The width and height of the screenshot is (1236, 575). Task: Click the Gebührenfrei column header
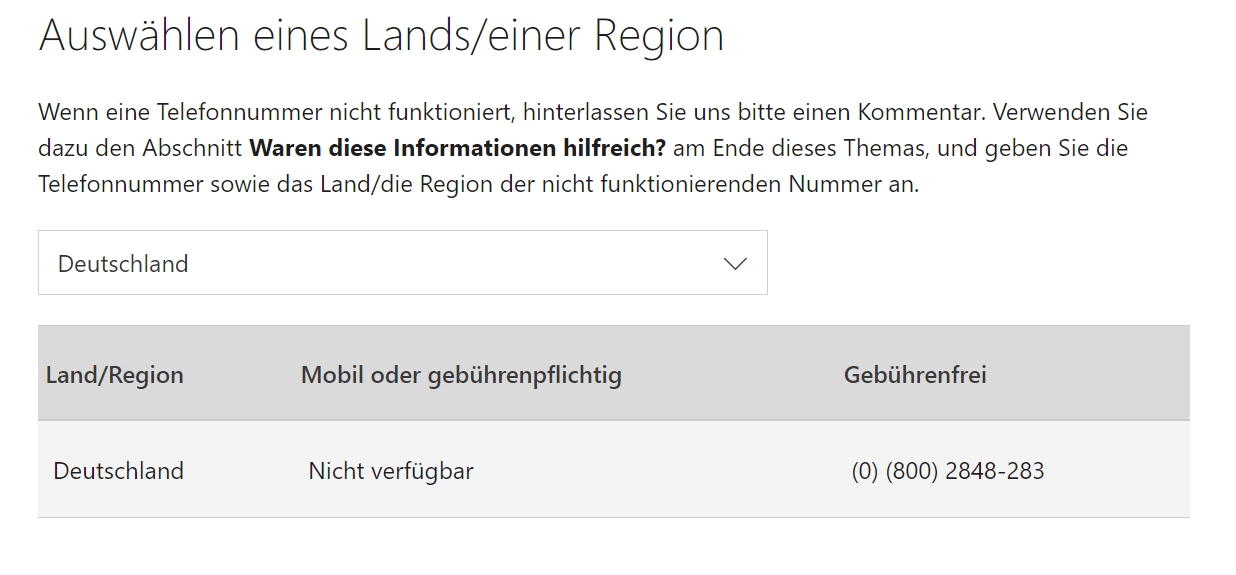pos(915,375)
